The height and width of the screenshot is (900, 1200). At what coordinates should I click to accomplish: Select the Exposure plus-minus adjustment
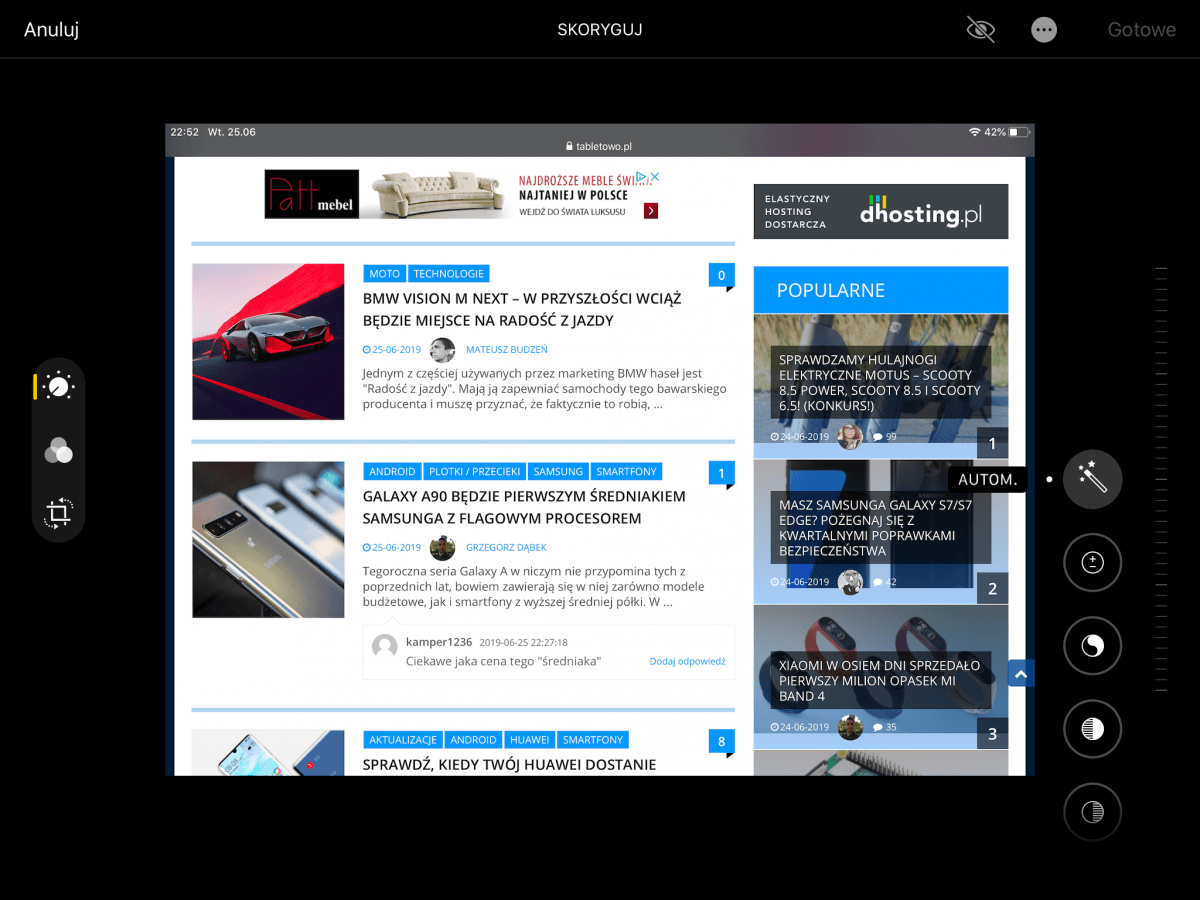(1092, 563)
